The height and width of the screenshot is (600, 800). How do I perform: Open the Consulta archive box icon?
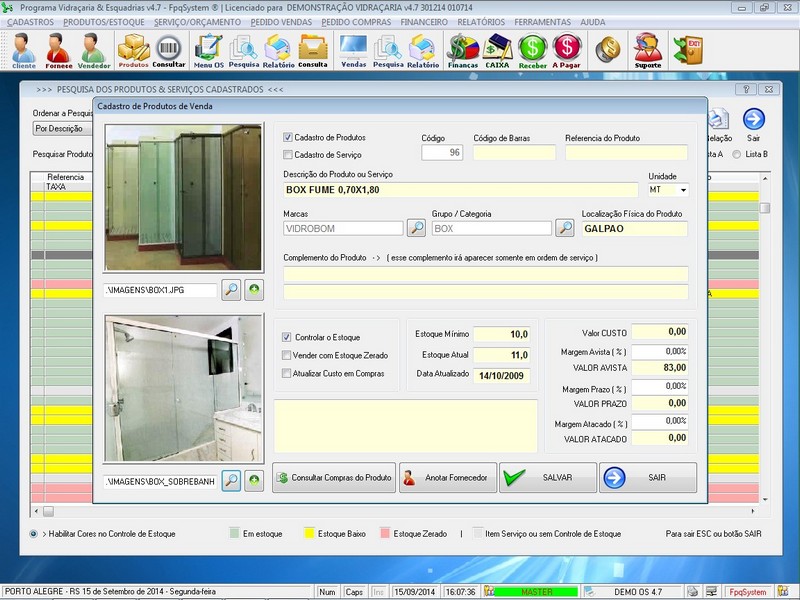tap(313, 50)
